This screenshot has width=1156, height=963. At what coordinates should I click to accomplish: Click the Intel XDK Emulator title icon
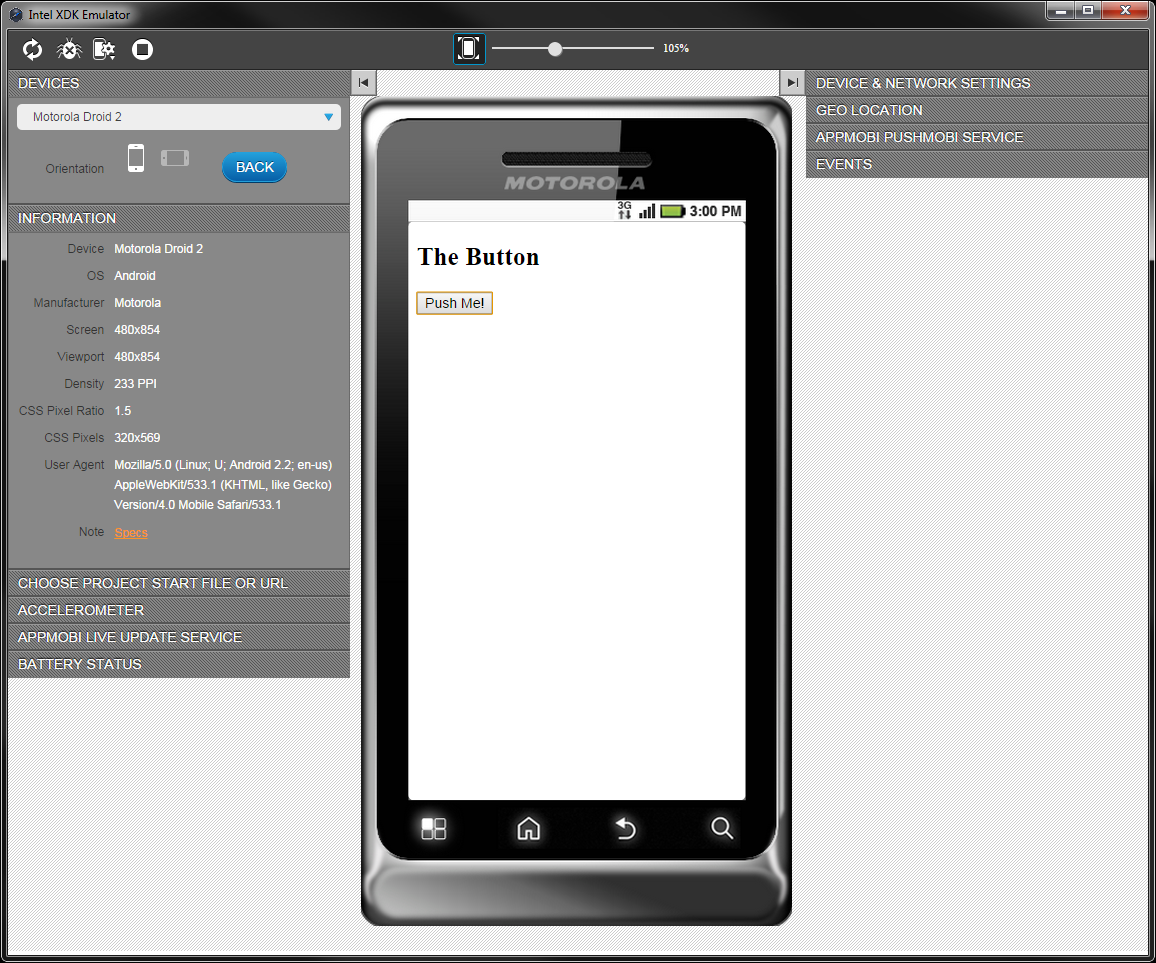tap(15, 15)
